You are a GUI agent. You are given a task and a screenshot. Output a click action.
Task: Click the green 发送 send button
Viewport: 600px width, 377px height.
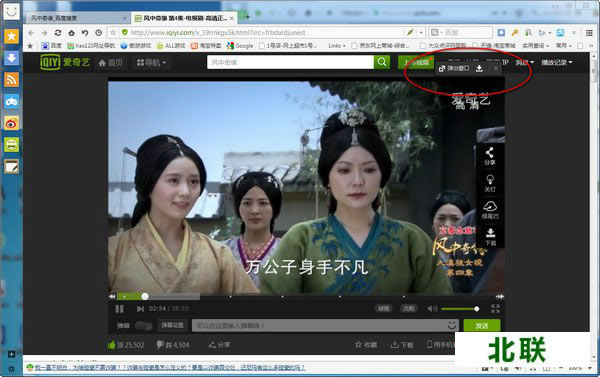pos(482,325)
